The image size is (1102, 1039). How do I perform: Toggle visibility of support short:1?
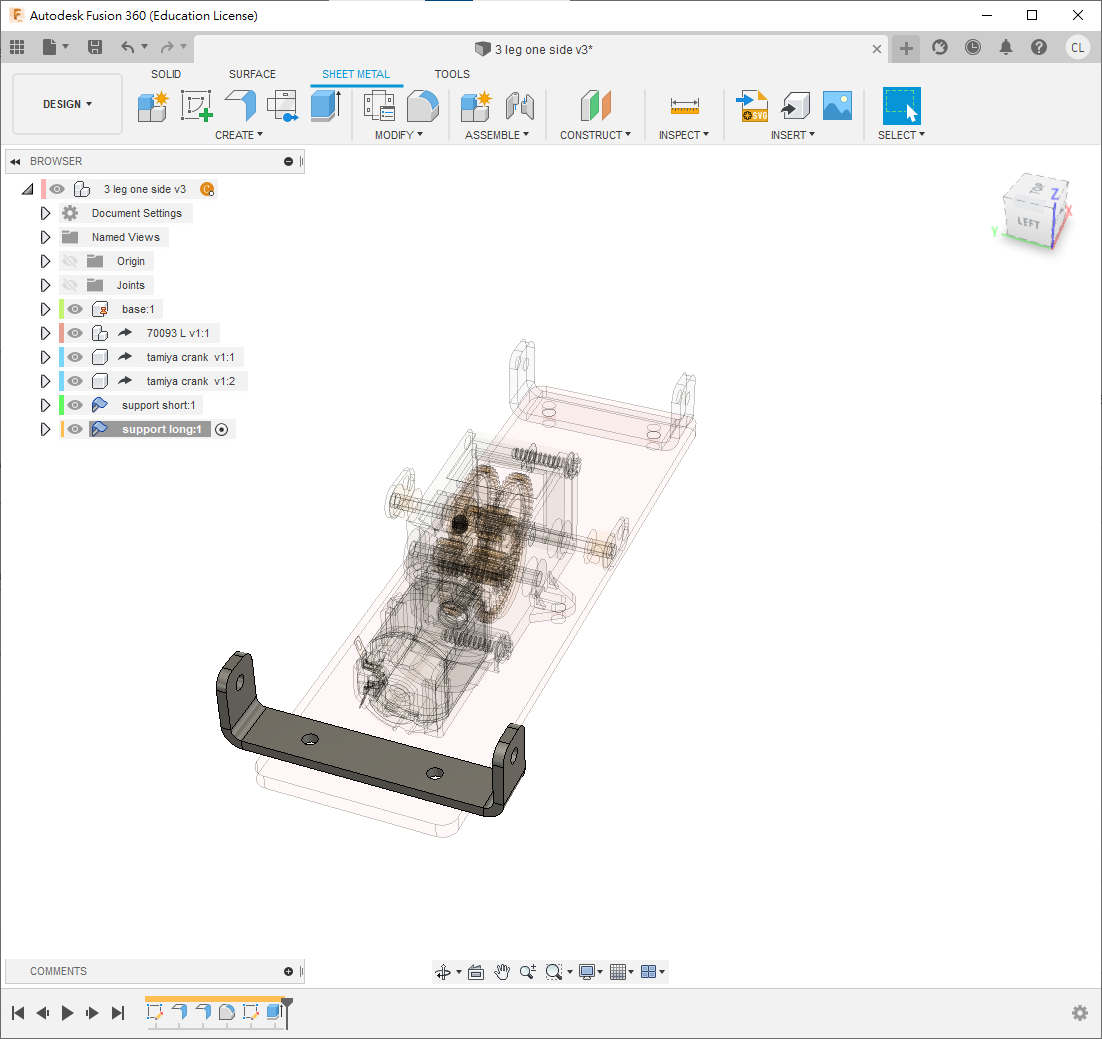coord(75,405)
